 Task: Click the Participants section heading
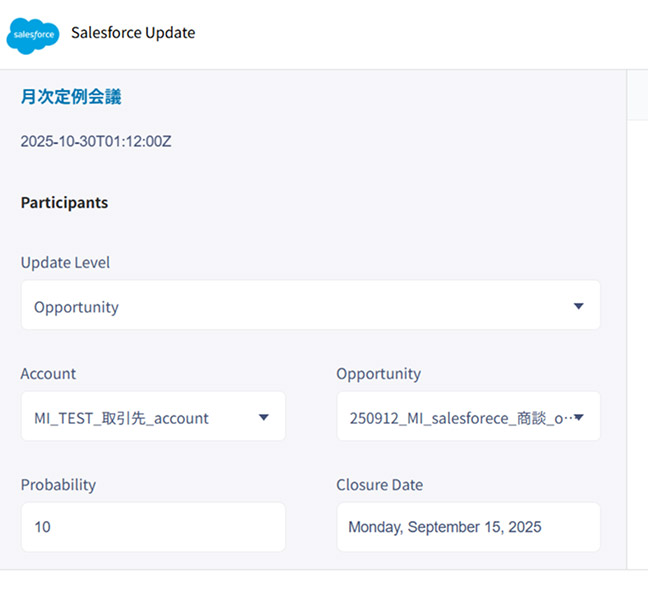(64, 202)
